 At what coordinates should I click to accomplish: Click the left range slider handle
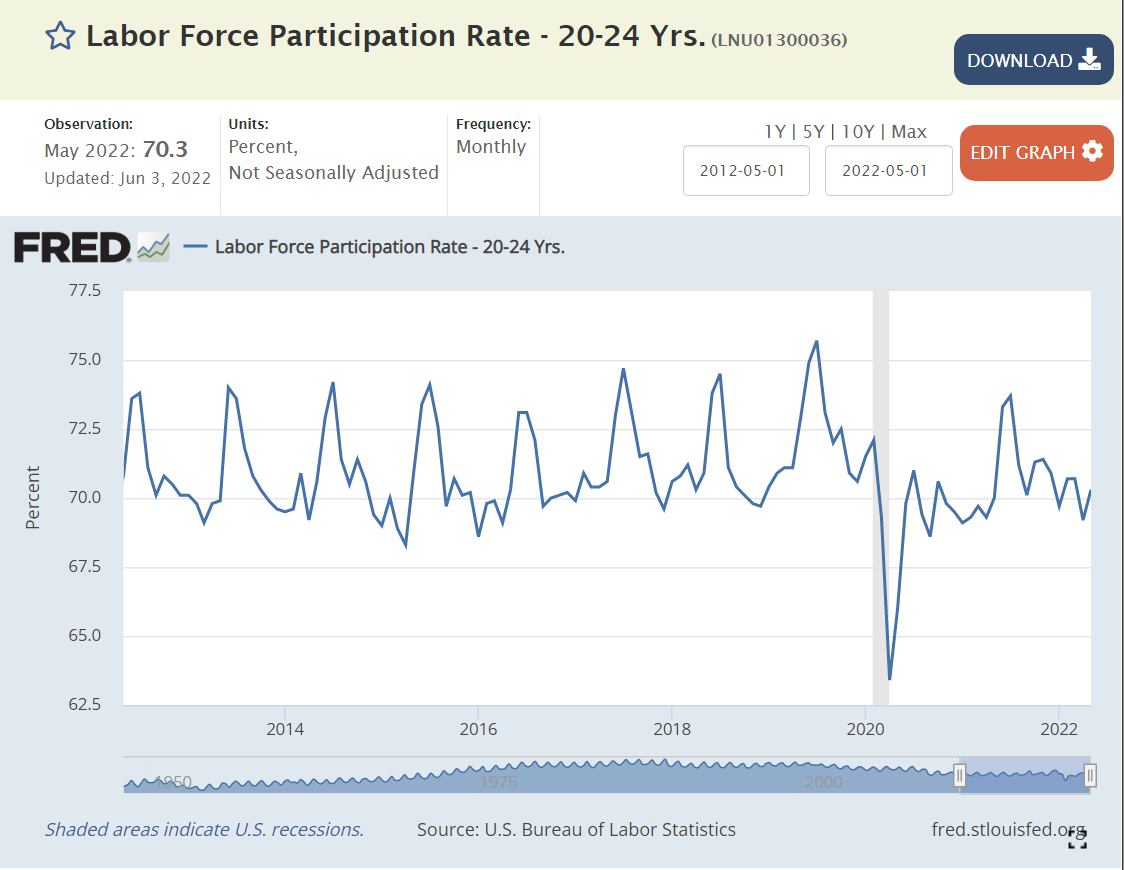(959, 775)
